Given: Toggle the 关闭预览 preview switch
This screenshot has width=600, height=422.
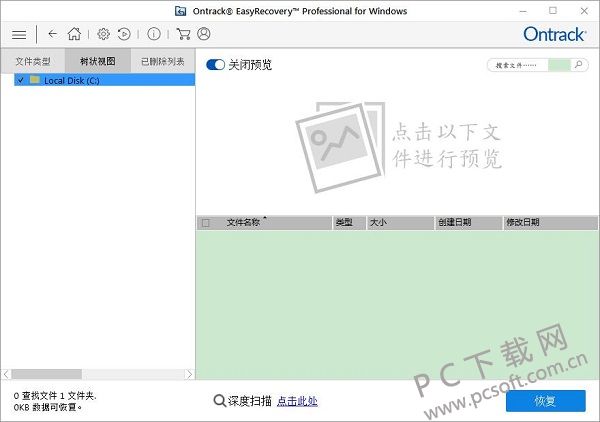Looking at the screenshot, I should click(215, 65).
